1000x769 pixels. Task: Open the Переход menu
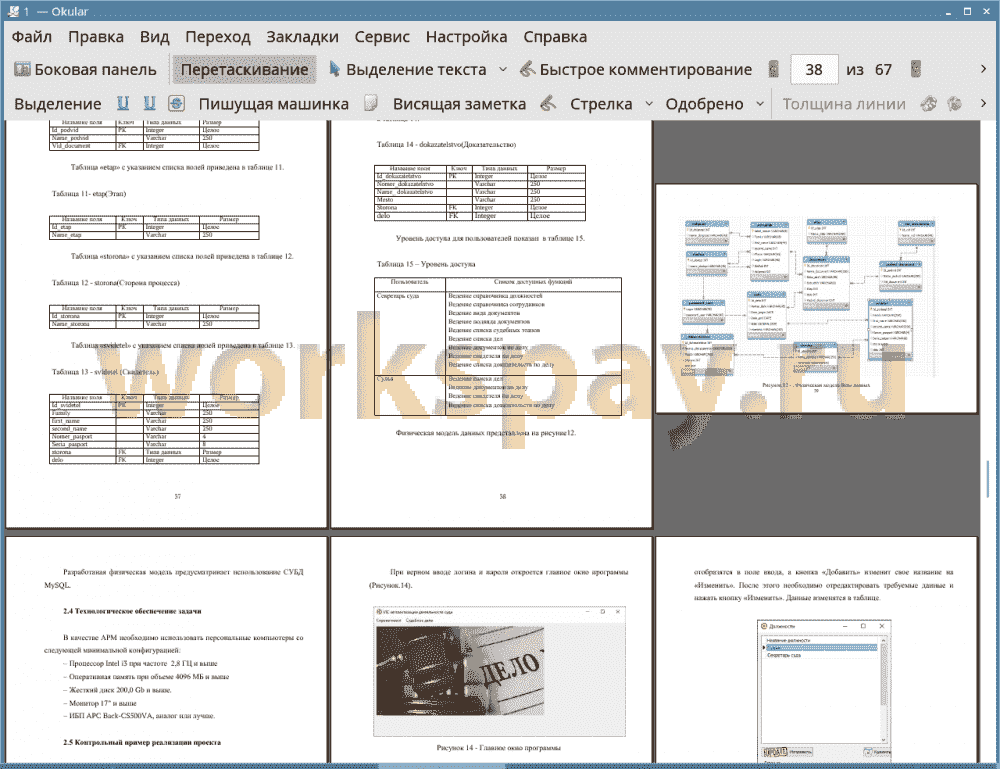pyautogui.click(x=217, y=37)
